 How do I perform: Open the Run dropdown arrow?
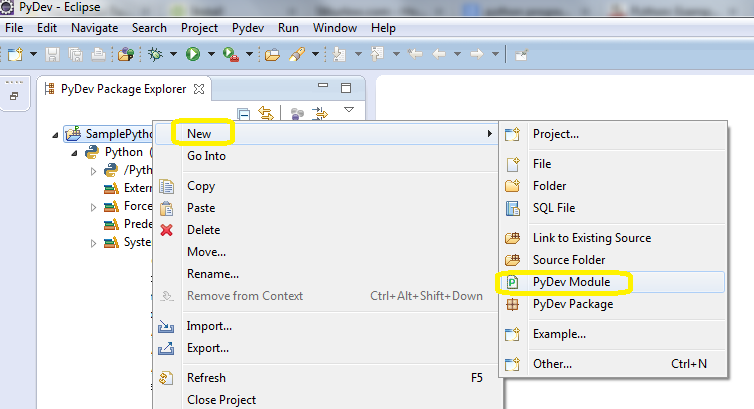coord(211,54)
